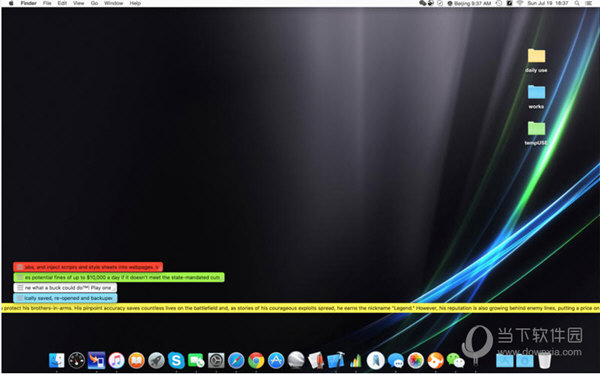Open iBooks orange book icon
The width and height of the screenshot is (600, 374).
(136, 360)
